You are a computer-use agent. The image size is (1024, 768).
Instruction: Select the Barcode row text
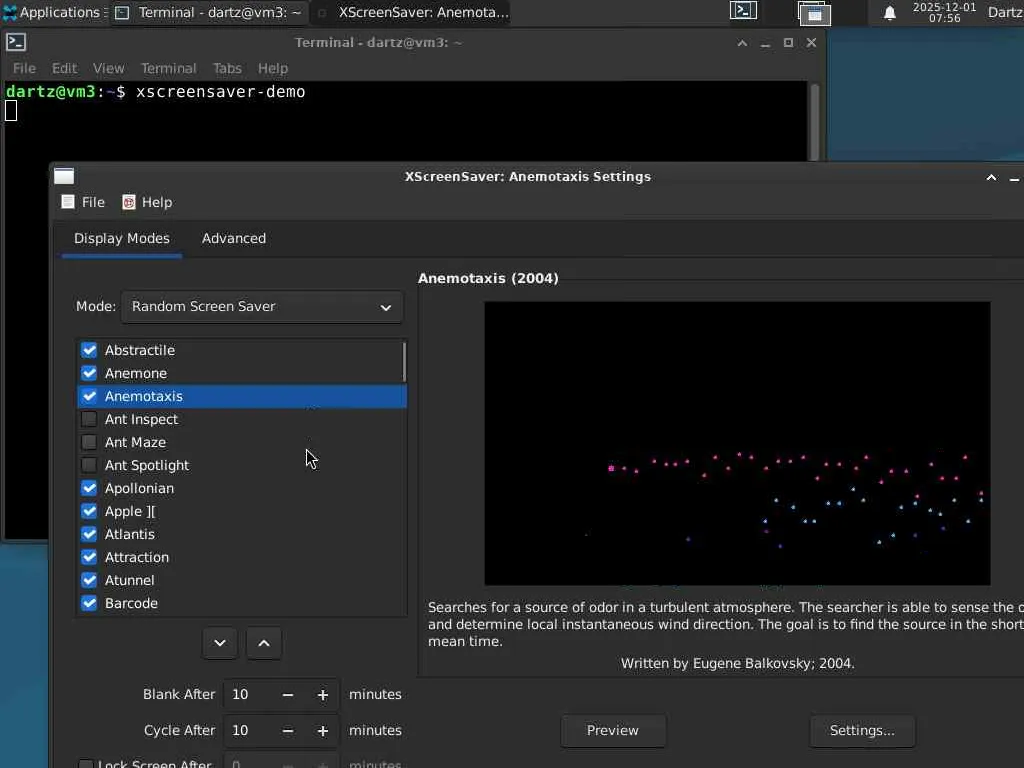click(131, 603)
